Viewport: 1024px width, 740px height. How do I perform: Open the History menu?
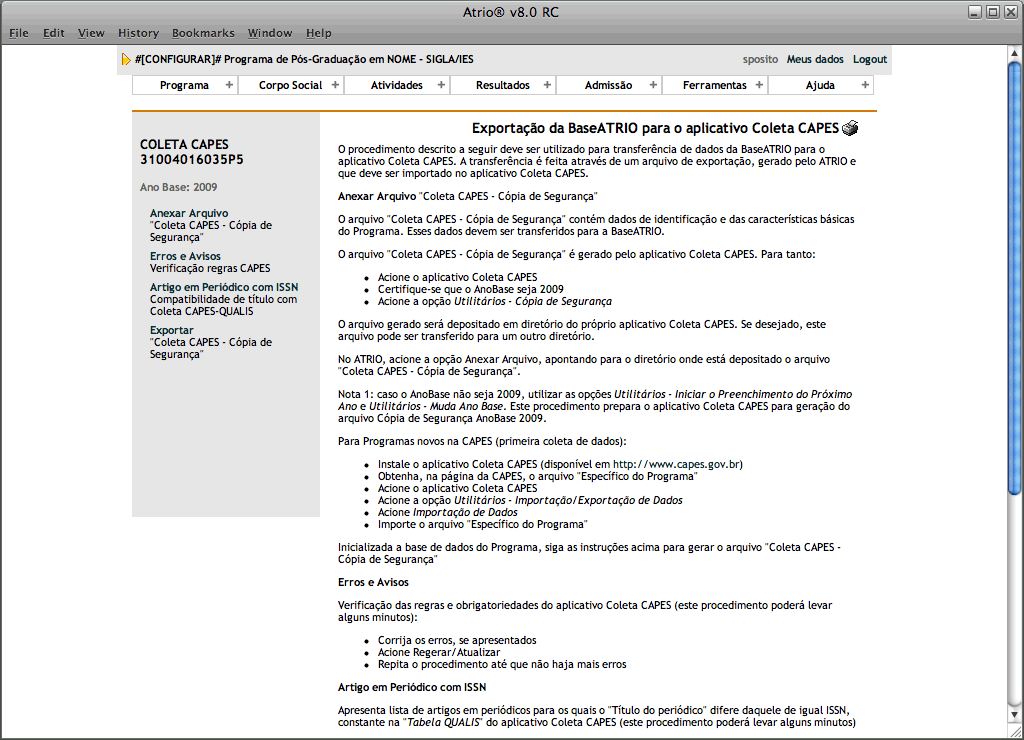click(138, 33)
